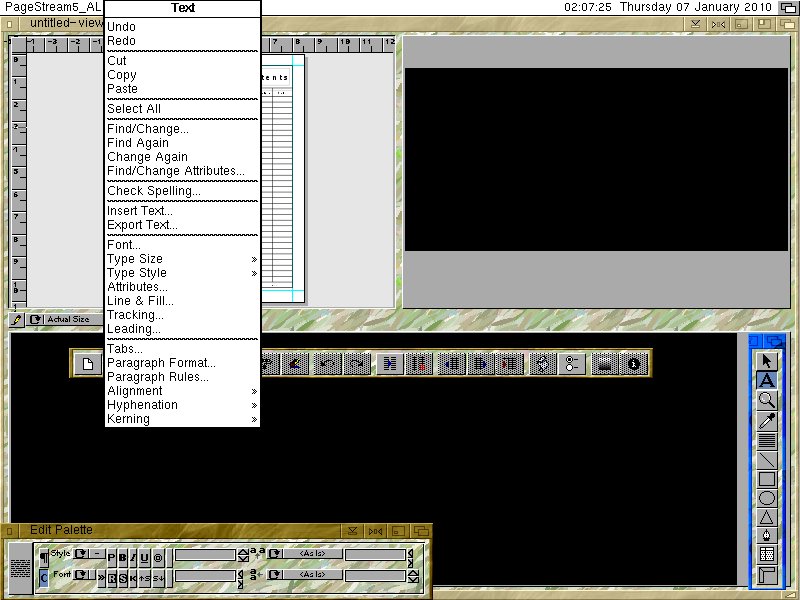This screenshot has width=800, height=600.
Task: Choose the Rectangle shape tool
Action: click(x=767, y=479)
